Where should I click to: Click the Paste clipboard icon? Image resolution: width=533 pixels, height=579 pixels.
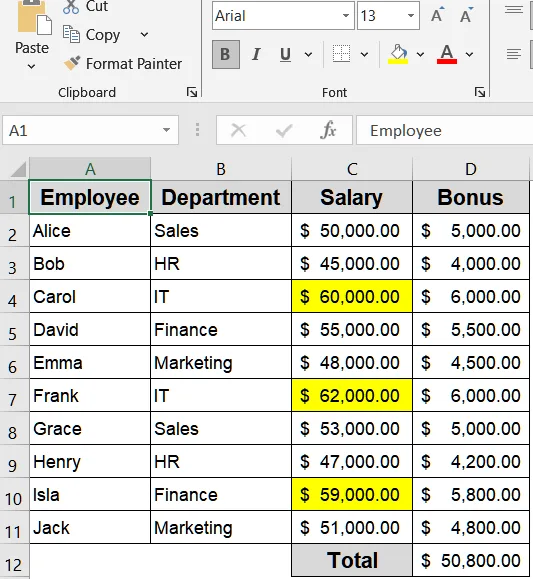34,17
